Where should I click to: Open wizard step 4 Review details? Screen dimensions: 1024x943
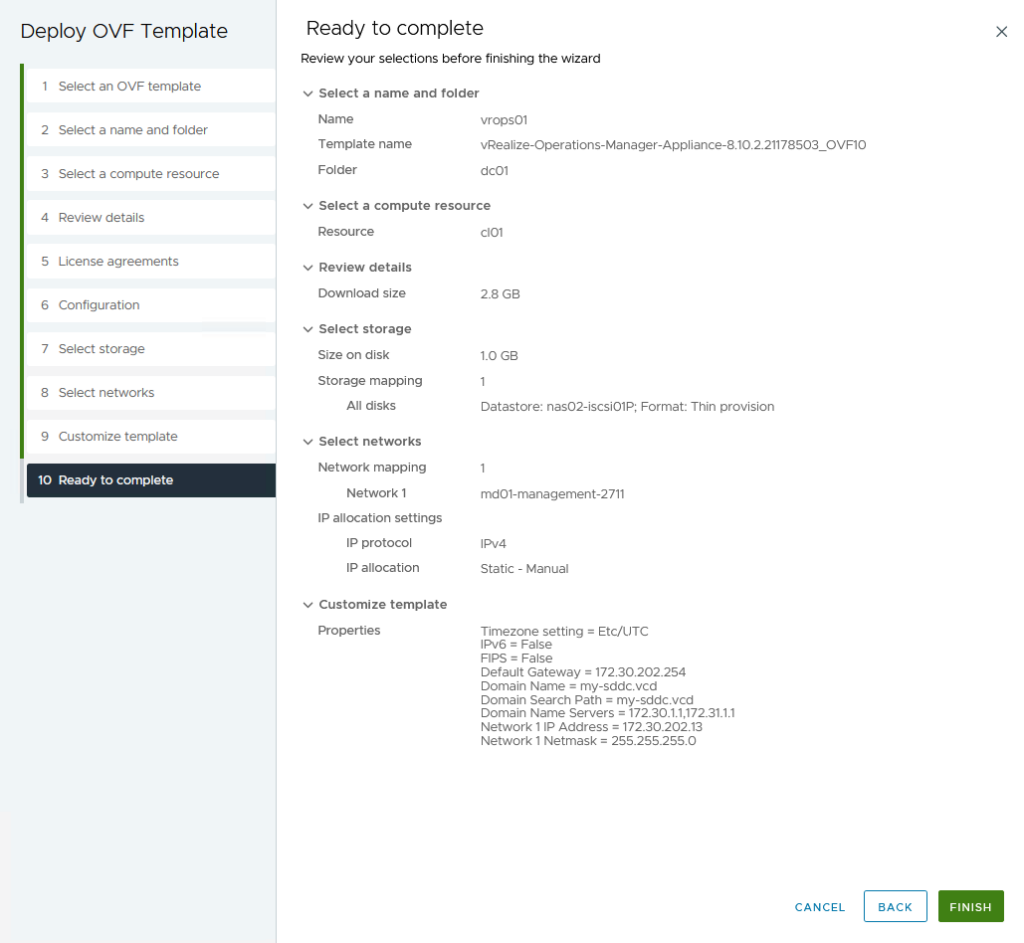pyautogui.click(x=101, y=218)
